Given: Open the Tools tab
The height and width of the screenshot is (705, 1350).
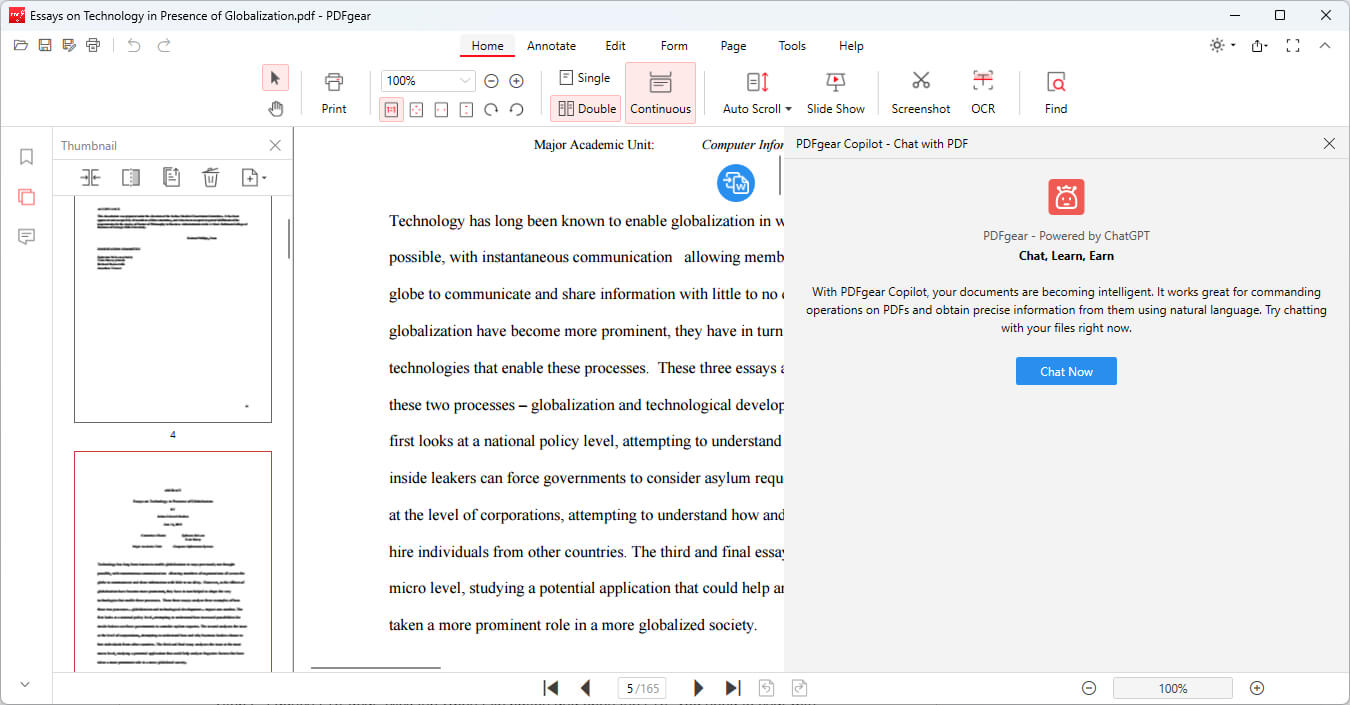Looking at the screenshot, I should pyautogui.click(x=792, y=46).
